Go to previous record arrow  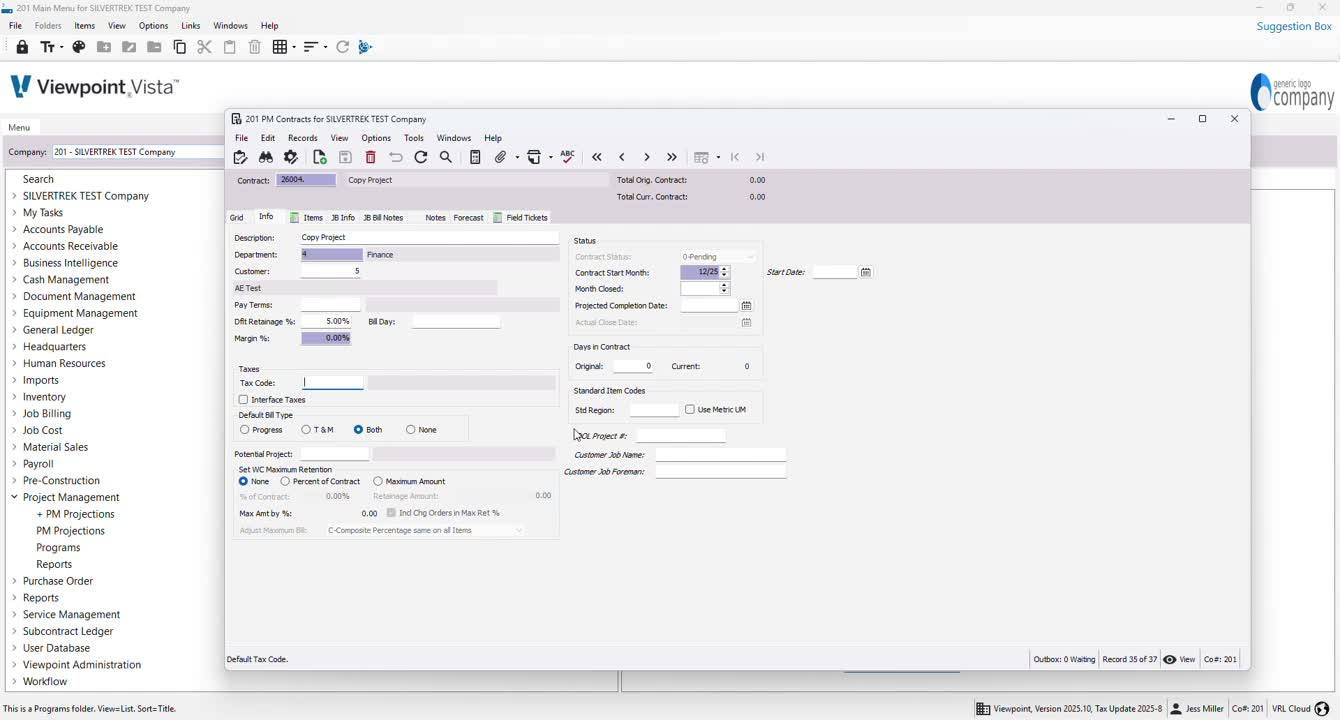622,157
